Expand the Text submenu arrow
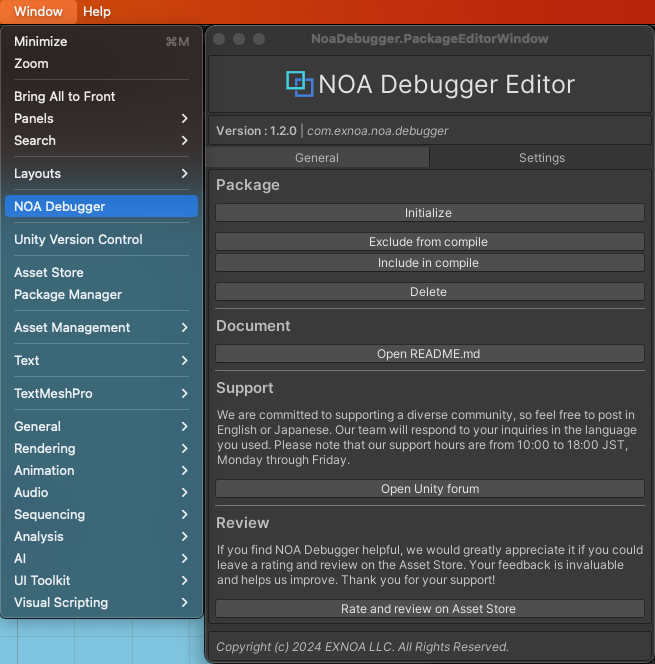Viewport: 655px width, 664px height. tap(184, 361)
